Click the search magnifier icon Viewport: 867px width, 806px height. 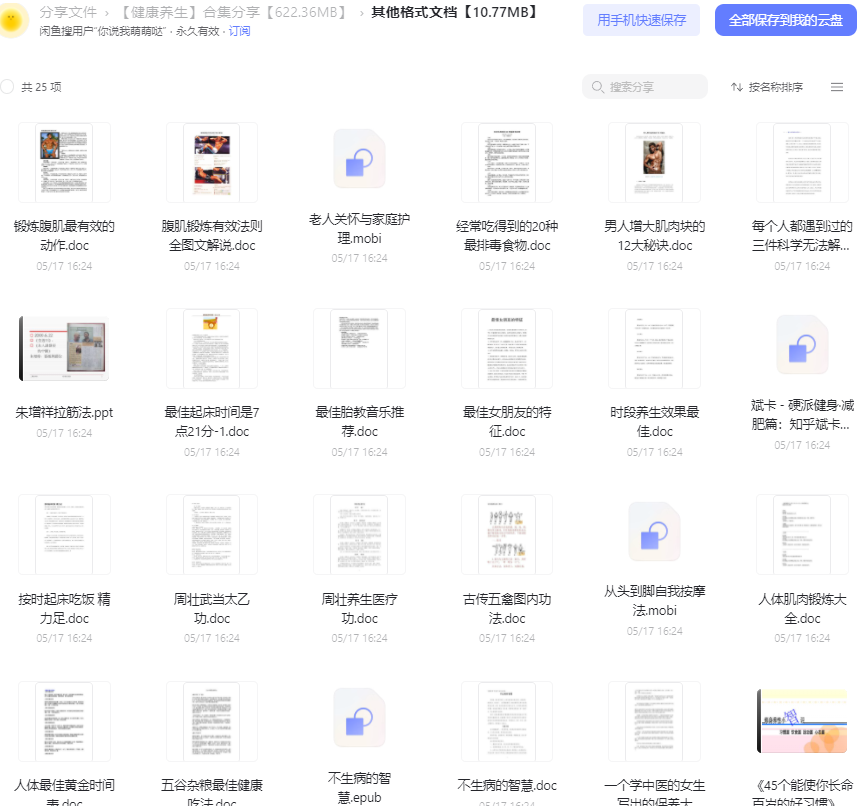[598, 87]
